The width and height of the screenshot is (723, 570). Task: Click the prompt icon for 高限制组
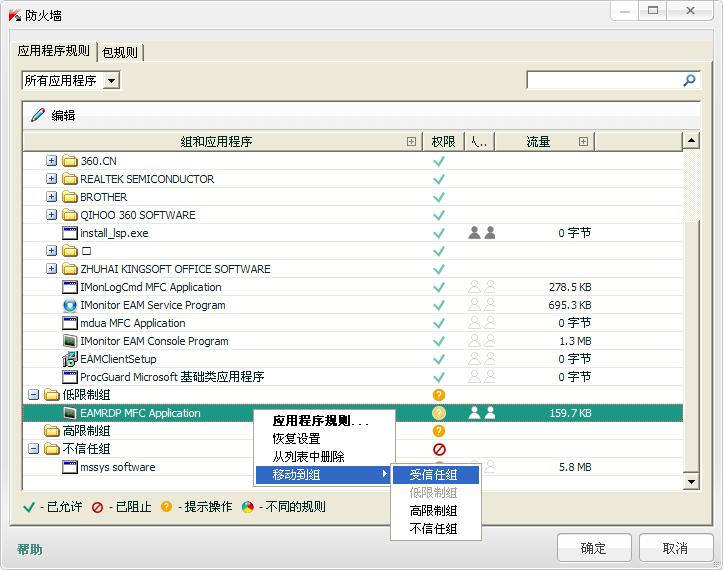coord(439,431)
